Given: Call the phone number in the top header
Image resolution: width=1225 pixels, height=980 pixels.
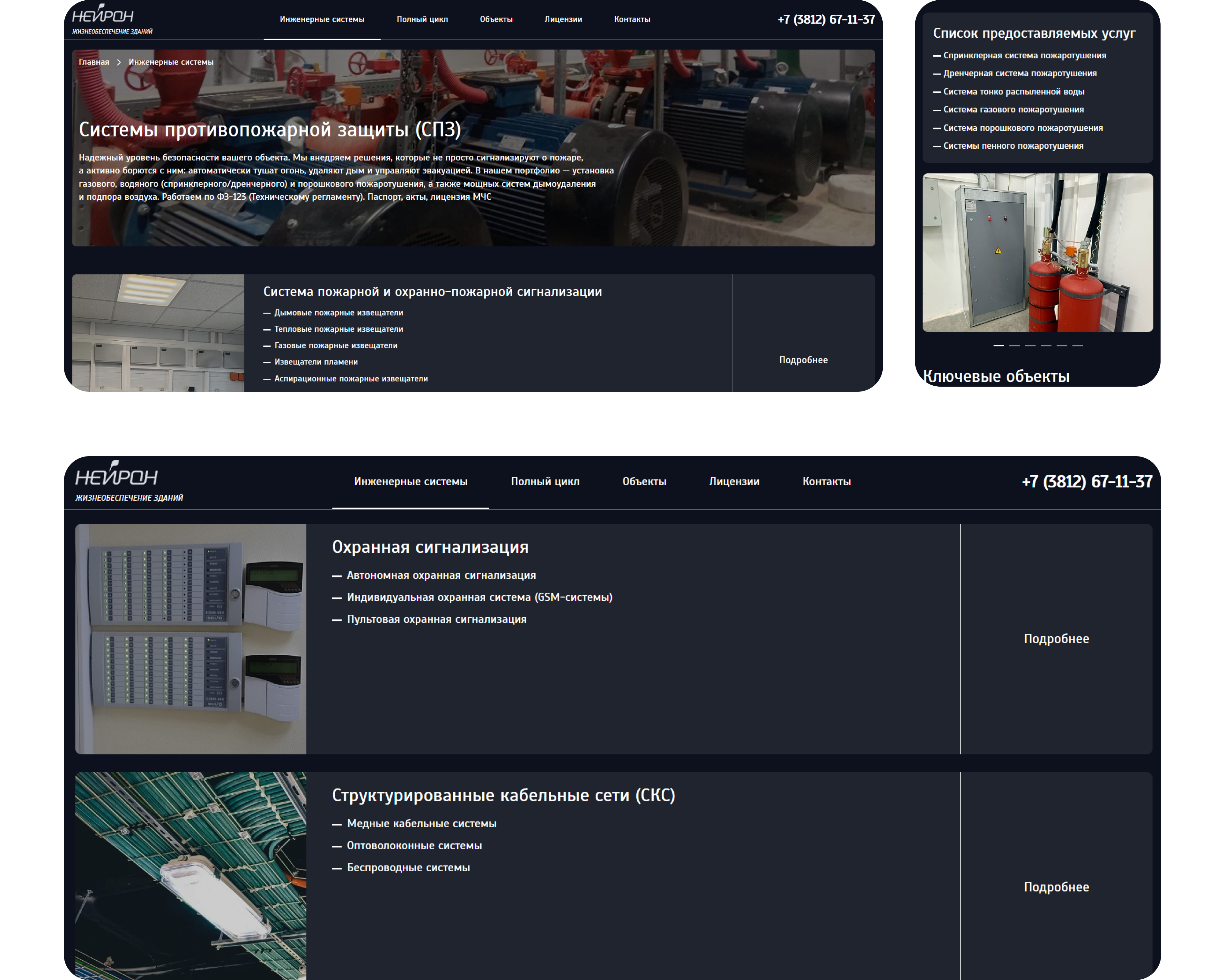Looking at the screenshot, I should (826, 19).
